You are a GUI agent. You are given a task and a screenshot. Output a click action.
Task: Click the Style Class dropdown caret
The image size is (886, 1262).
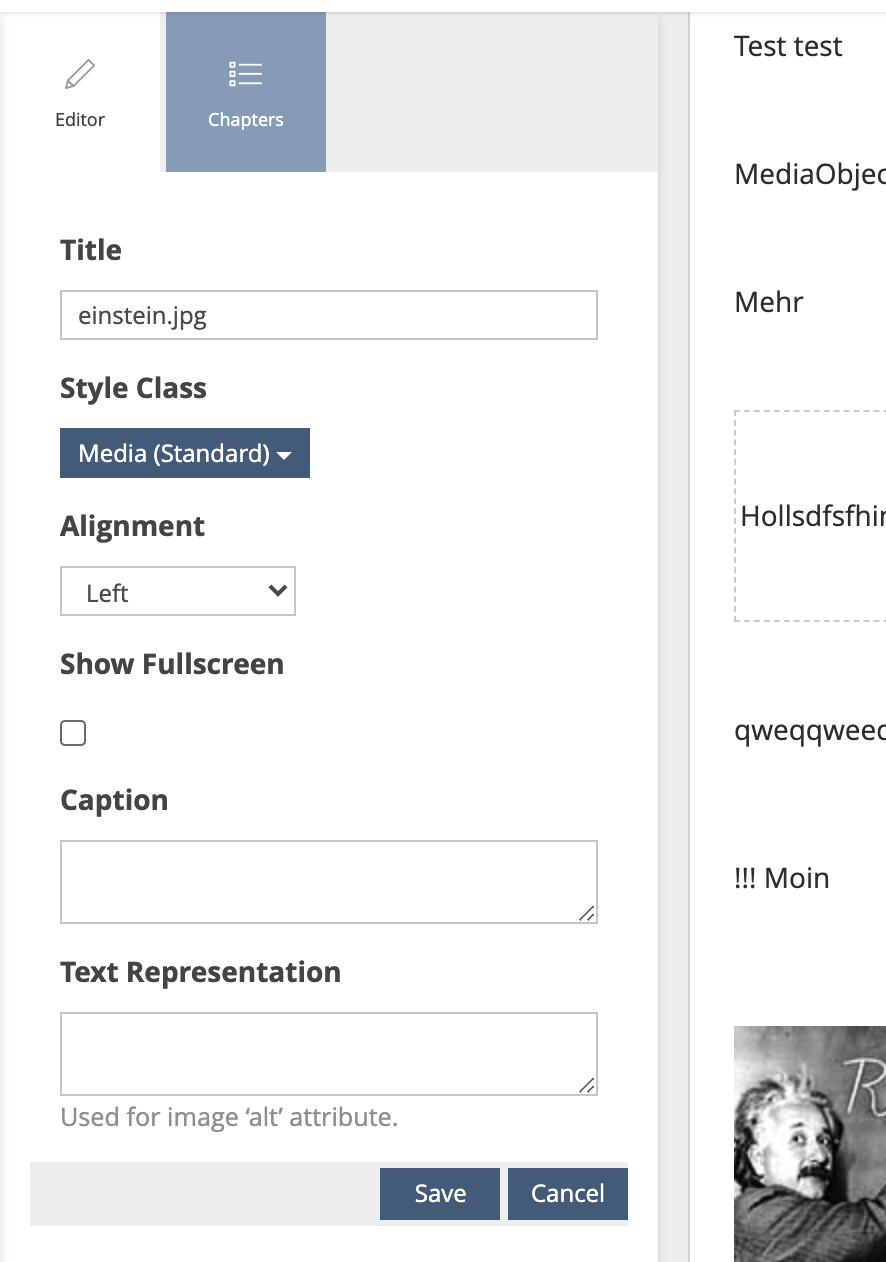pos(285,455)
